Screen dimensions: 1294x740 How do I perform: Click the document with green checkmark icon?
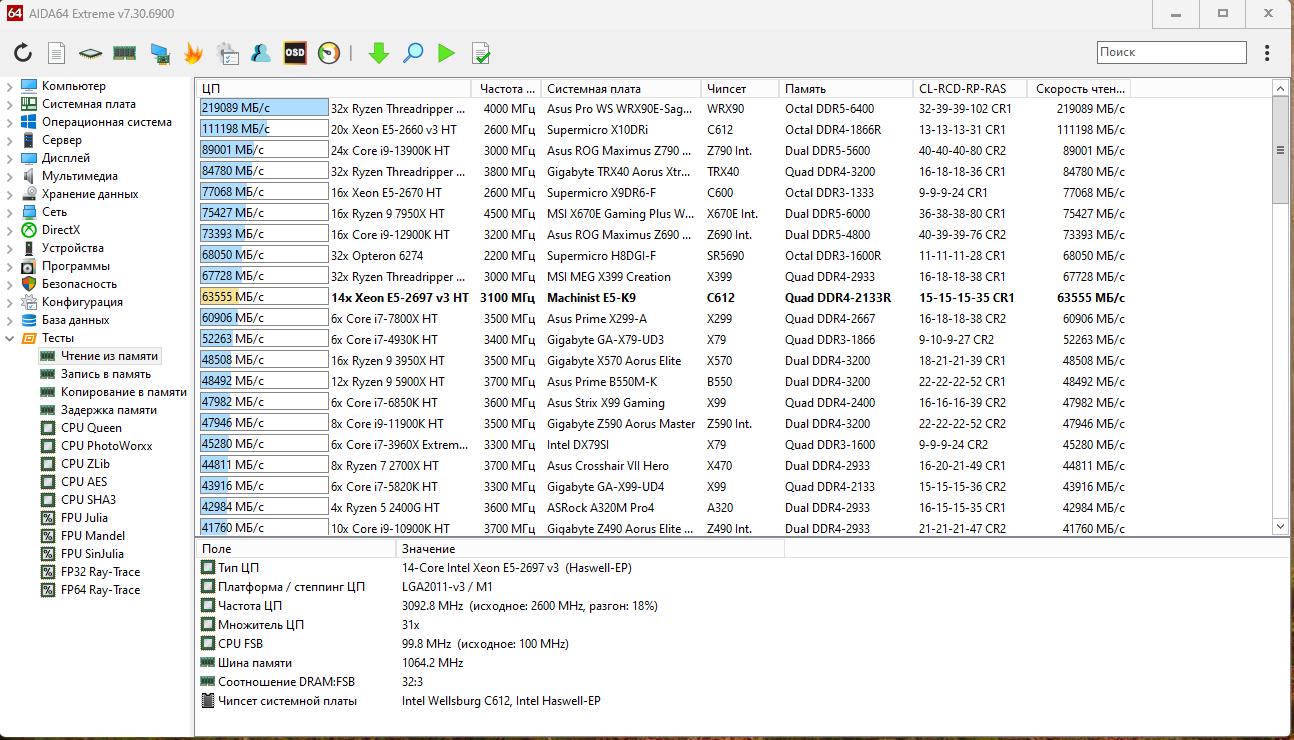(481, 53)
